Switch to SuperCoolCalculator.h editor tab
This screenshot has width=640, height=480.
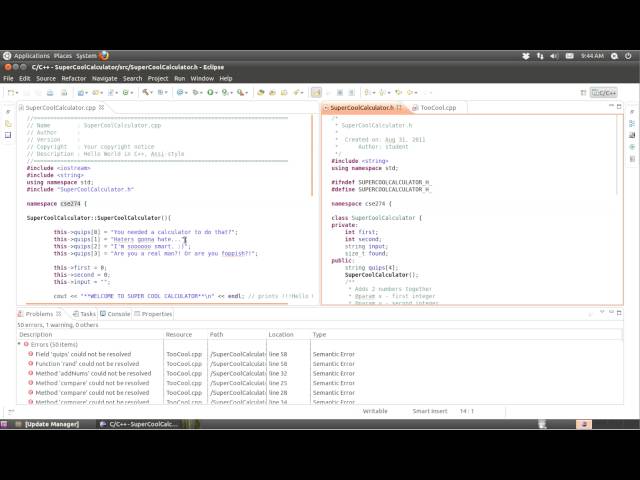tap(362, 108)
